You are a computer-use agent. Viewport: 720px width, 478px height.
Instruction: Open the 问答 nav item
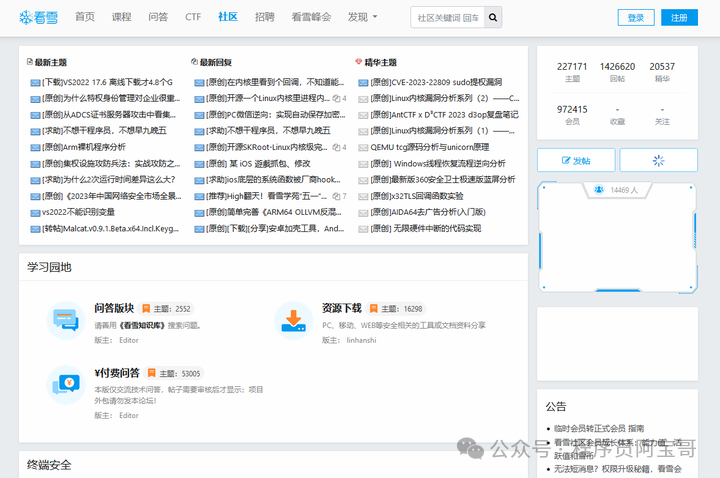[158, 17]
